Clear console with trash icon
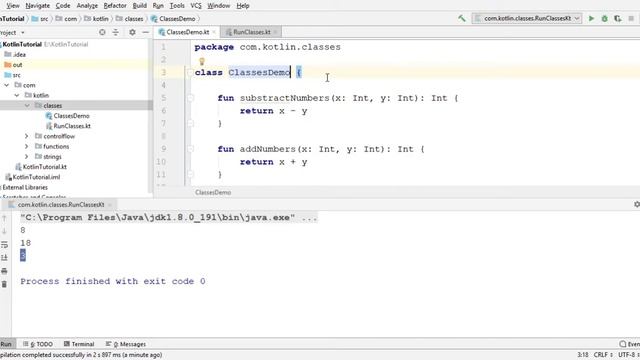640x360 pixels. click(x=4, y=284)
